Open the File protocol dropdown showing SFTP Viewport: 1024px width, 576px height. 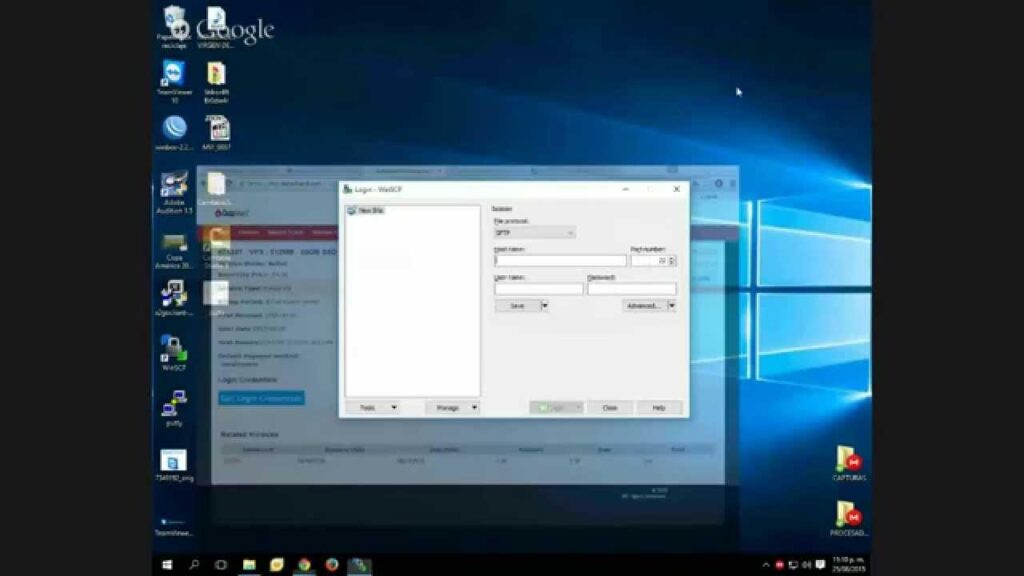point(569,232)
